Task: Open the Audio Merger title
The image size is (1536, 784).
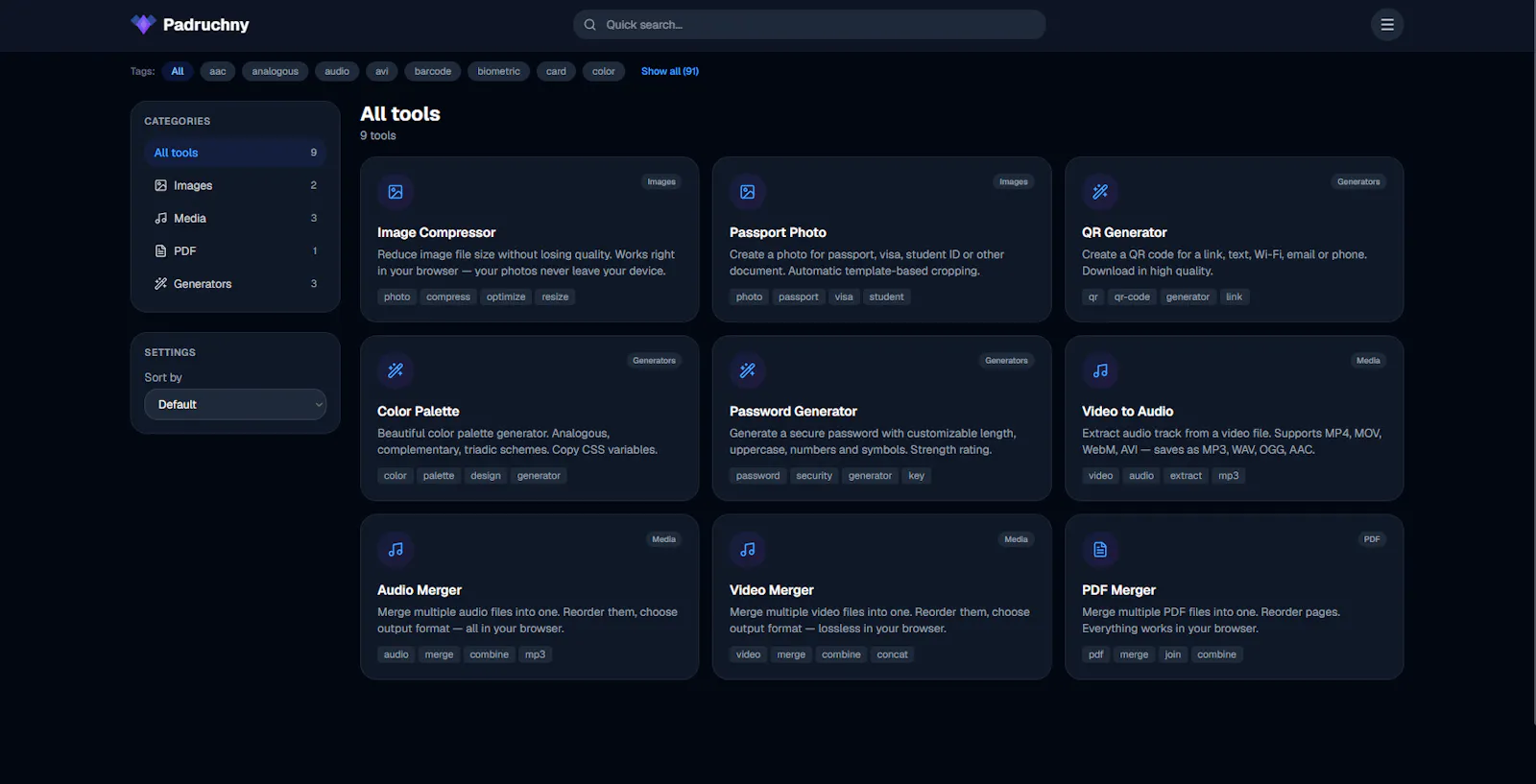Action: (420, 590)
